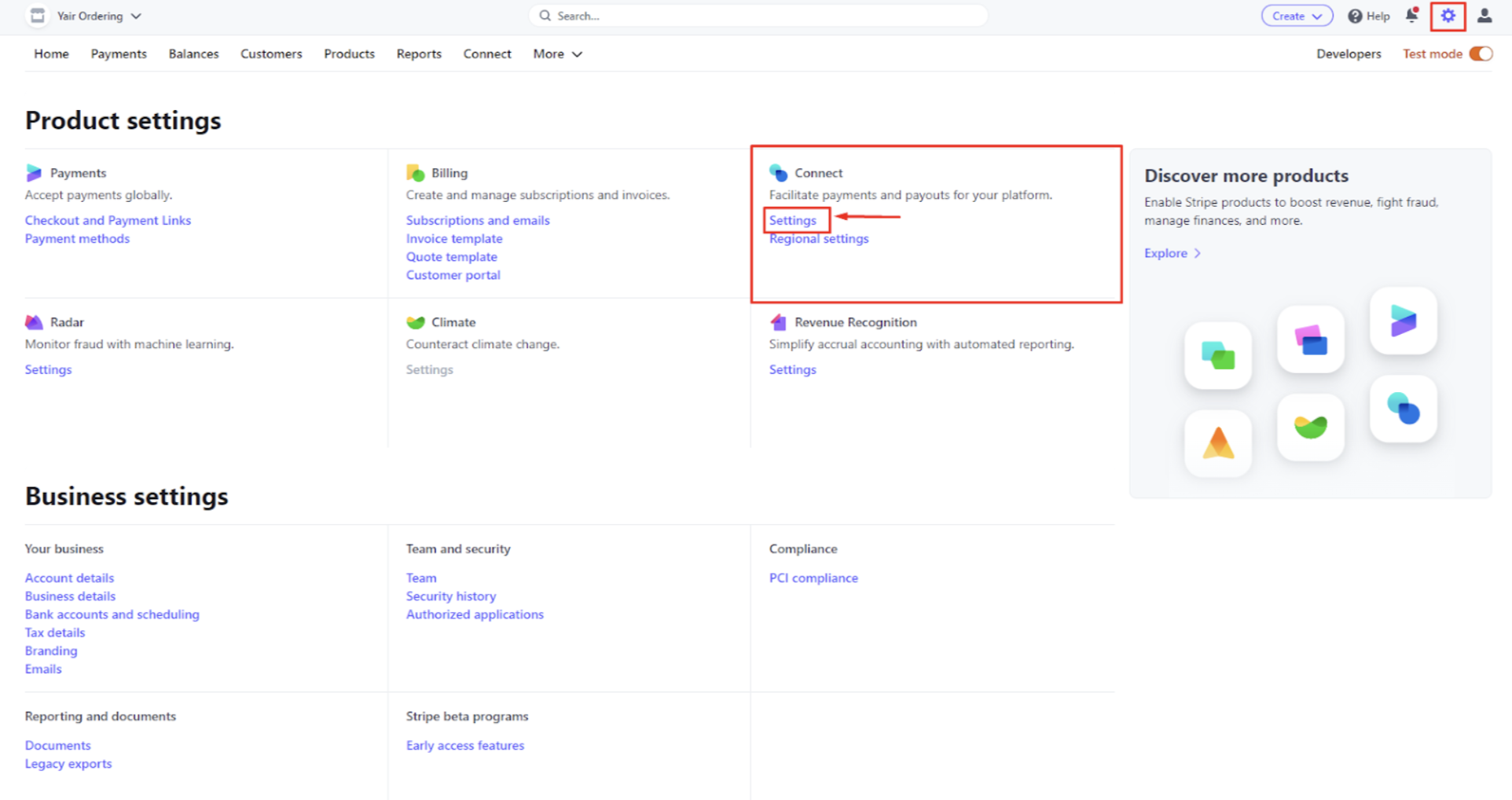Open Account details
Viewport: 1512px width, 800px height.
coord(69,578)
